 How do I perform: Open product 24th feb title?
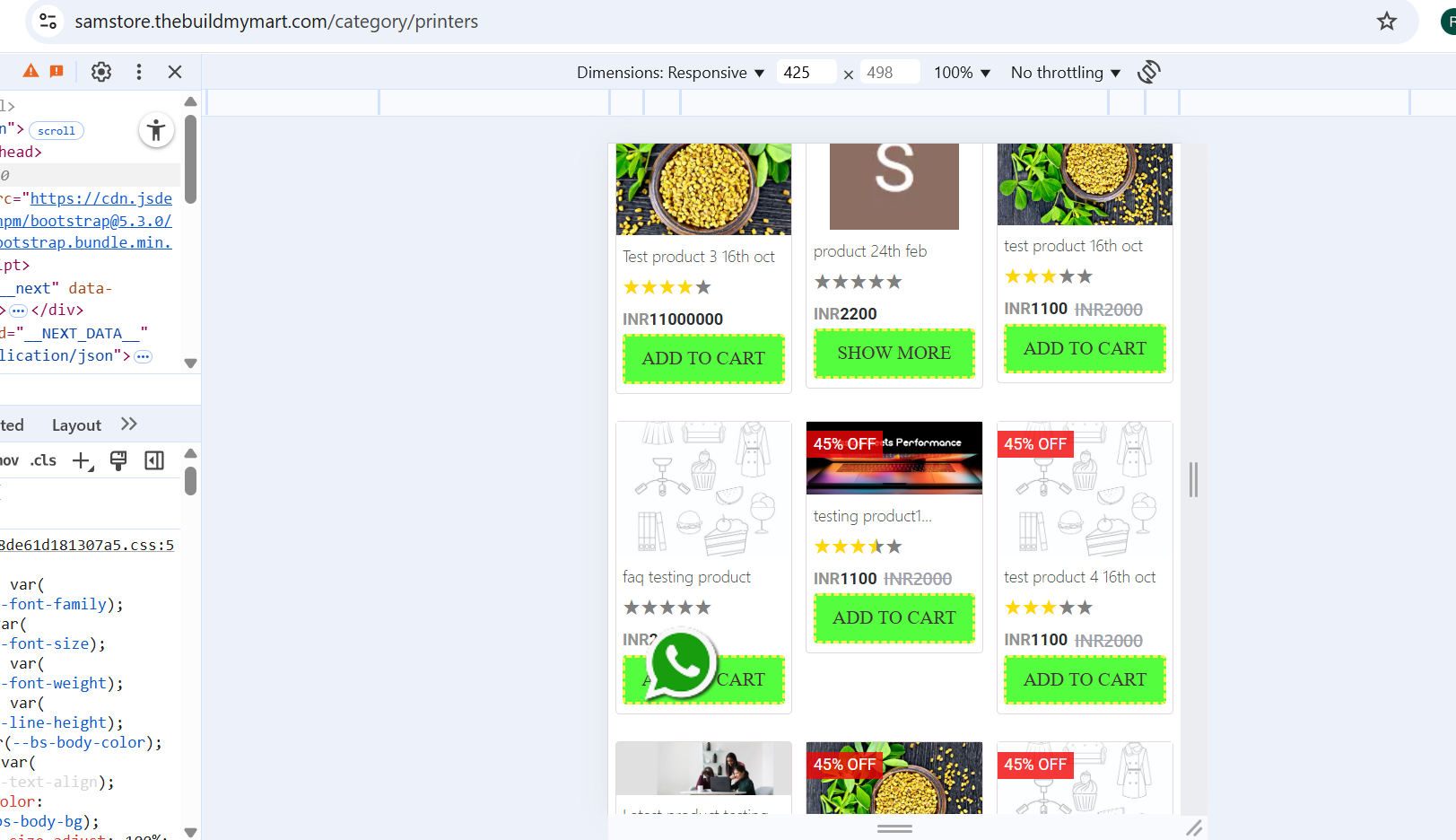pos(870,251)
